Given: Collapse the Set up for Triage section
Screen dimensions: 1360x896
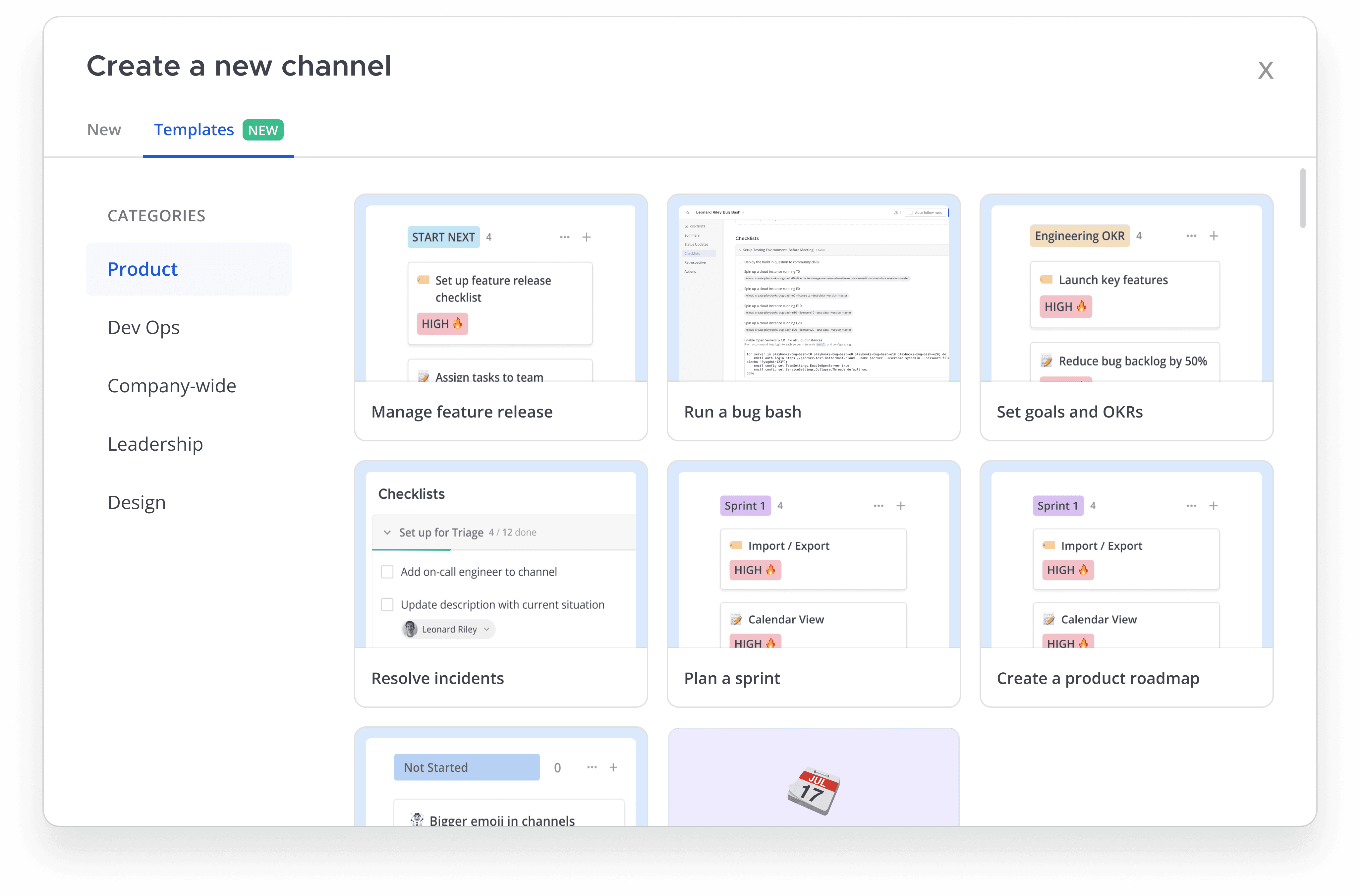Looking at the screenshot, I should (x=387, y=532).
